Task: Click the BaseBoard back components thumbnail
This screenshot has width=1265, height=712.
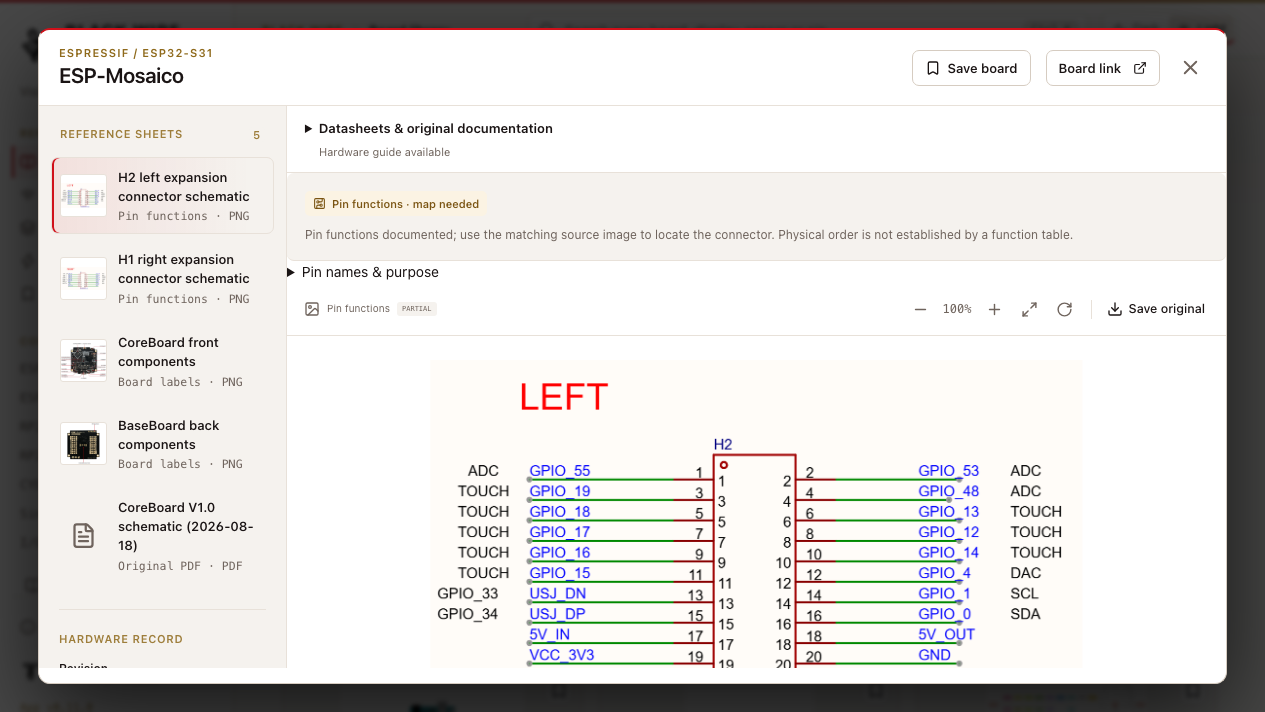Action: 83,444
